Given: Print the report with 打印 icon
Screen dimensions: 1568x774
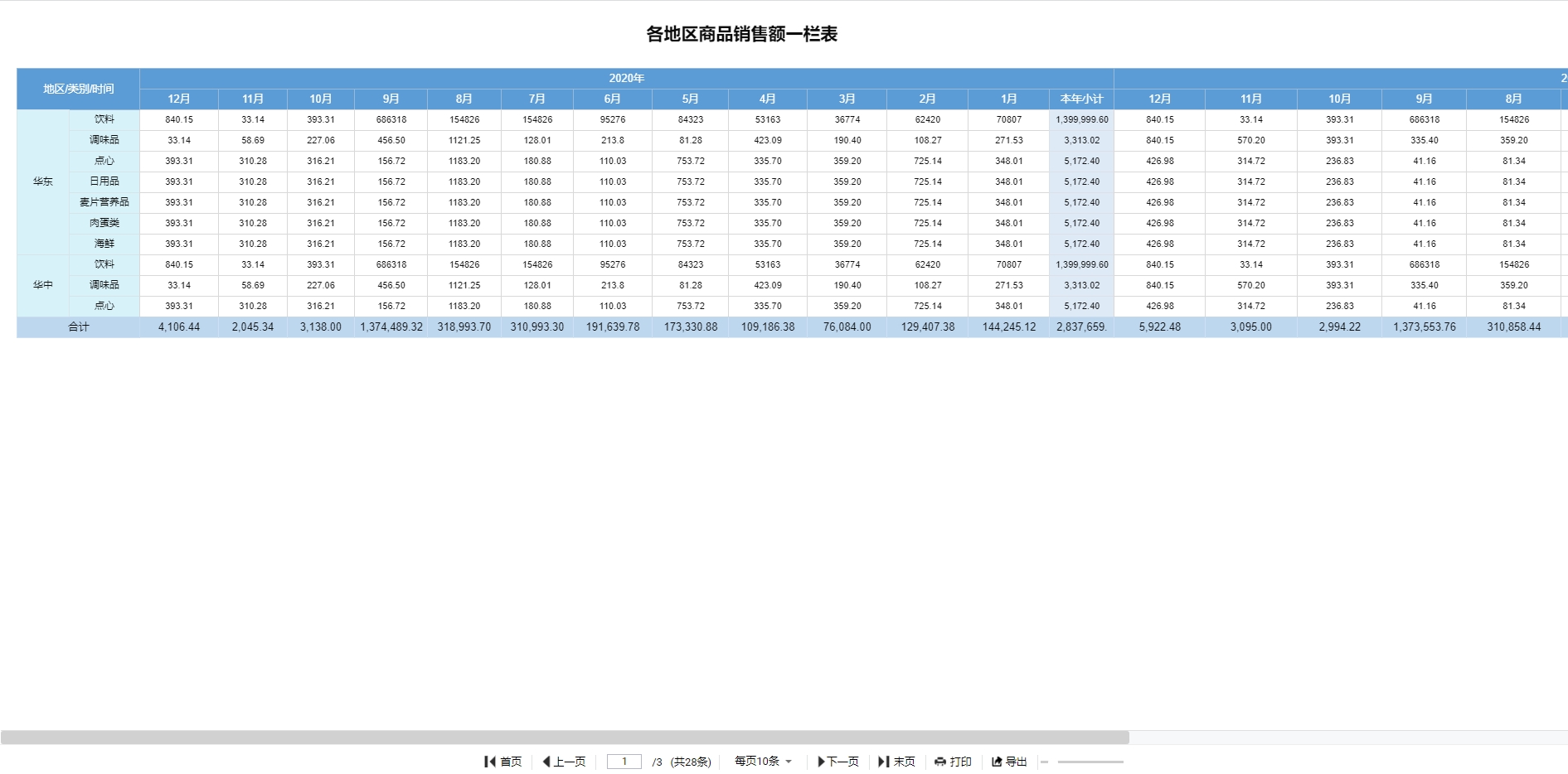Looking at the screenshot, I should (x=953, y=762).
